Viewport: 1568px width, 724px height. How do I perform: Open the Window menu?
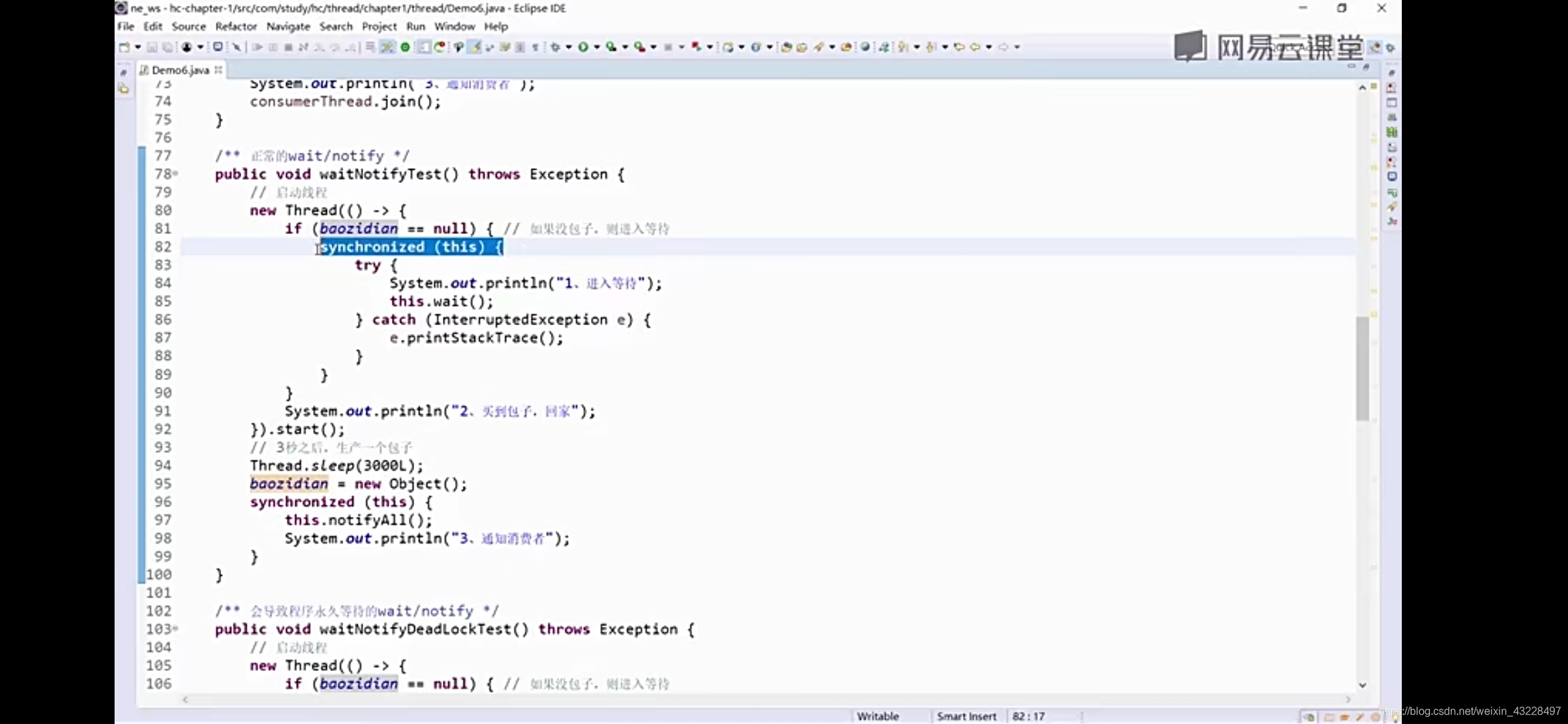pyautogui.click(x=454, y=26)
